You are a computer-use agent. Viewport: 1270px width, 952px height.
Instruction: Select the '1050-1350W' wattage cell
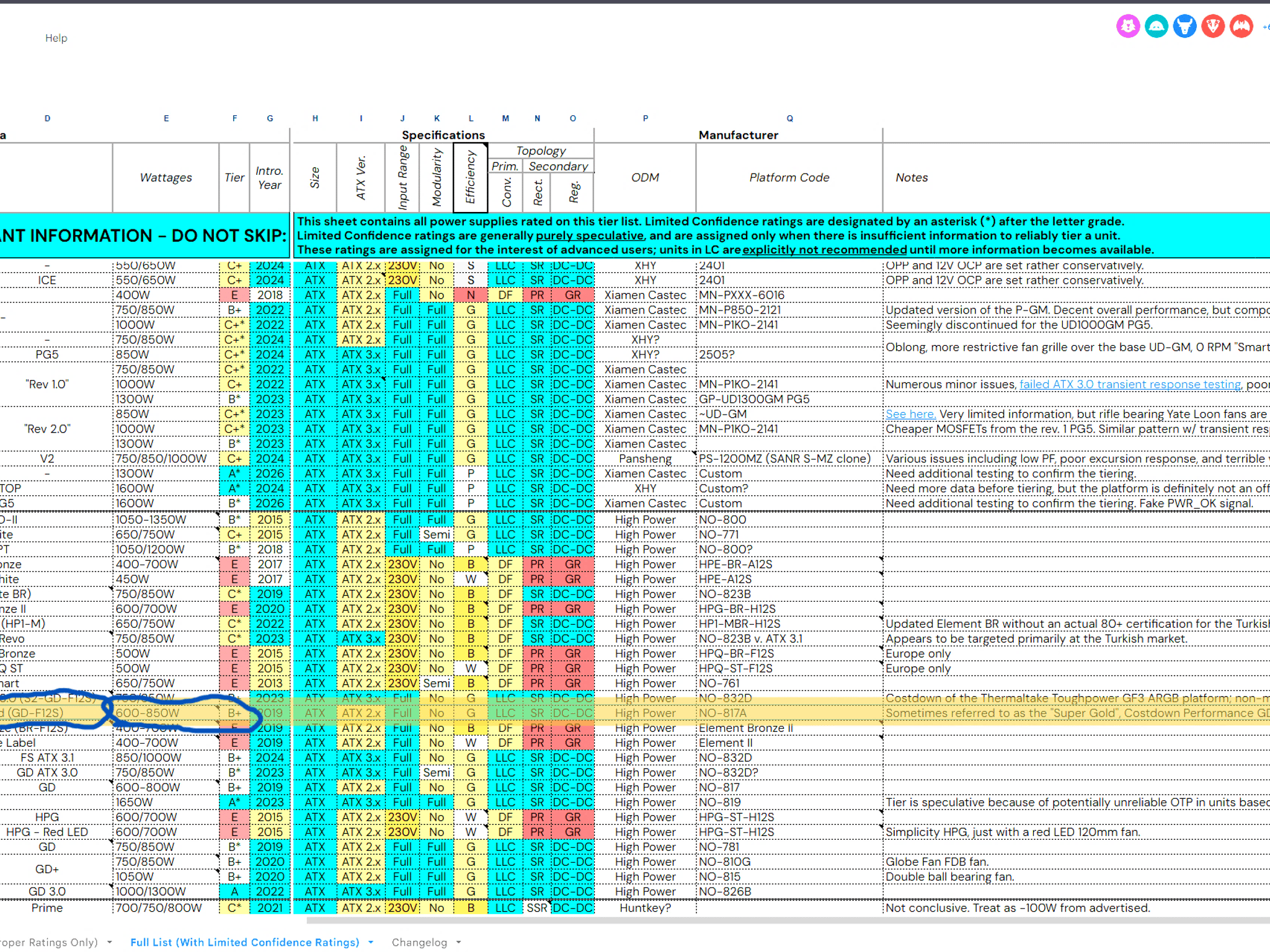[x=166, y=519]
